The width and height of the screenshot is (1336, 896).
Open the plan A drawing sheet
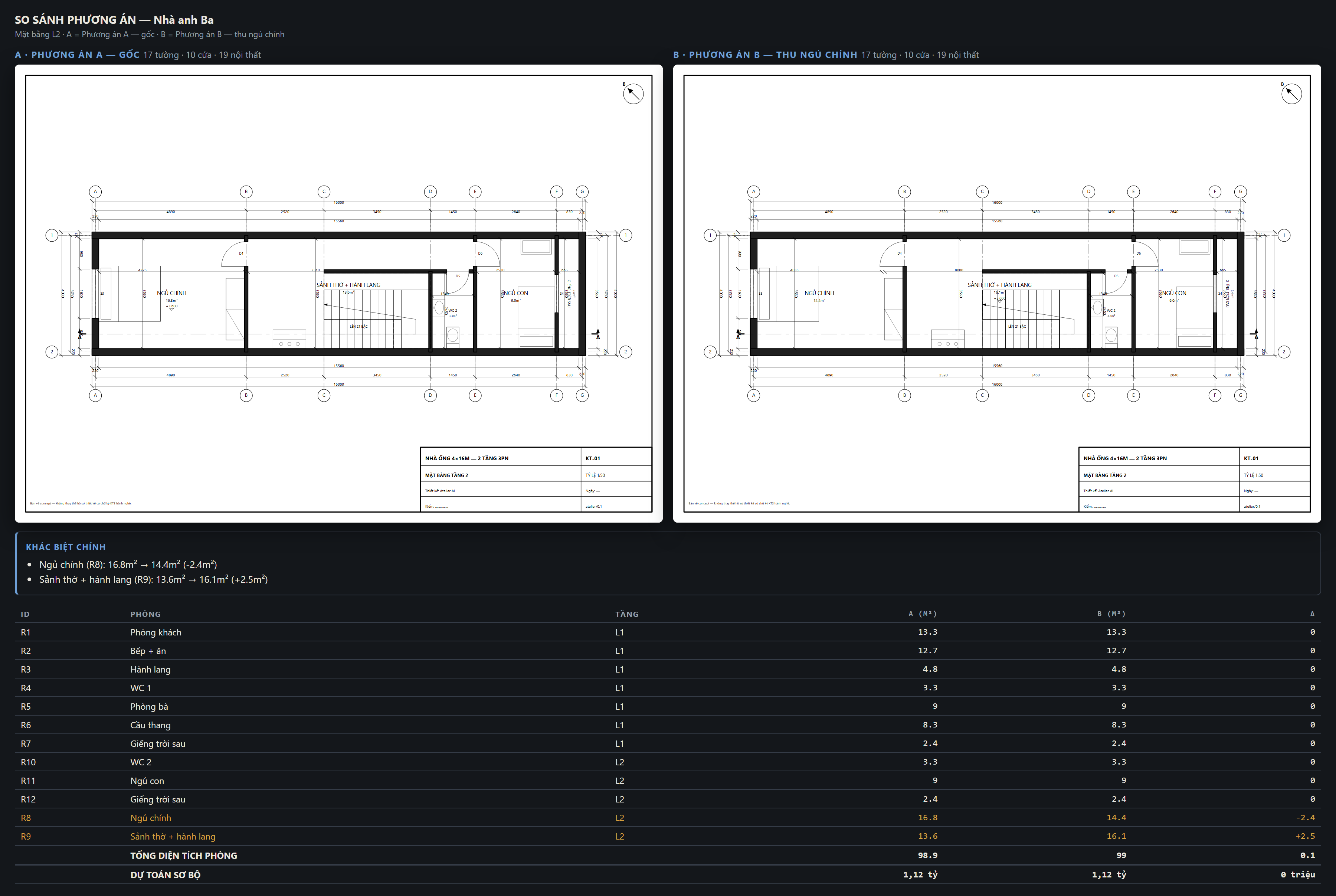pyautogui.click(x=339, y=293)
